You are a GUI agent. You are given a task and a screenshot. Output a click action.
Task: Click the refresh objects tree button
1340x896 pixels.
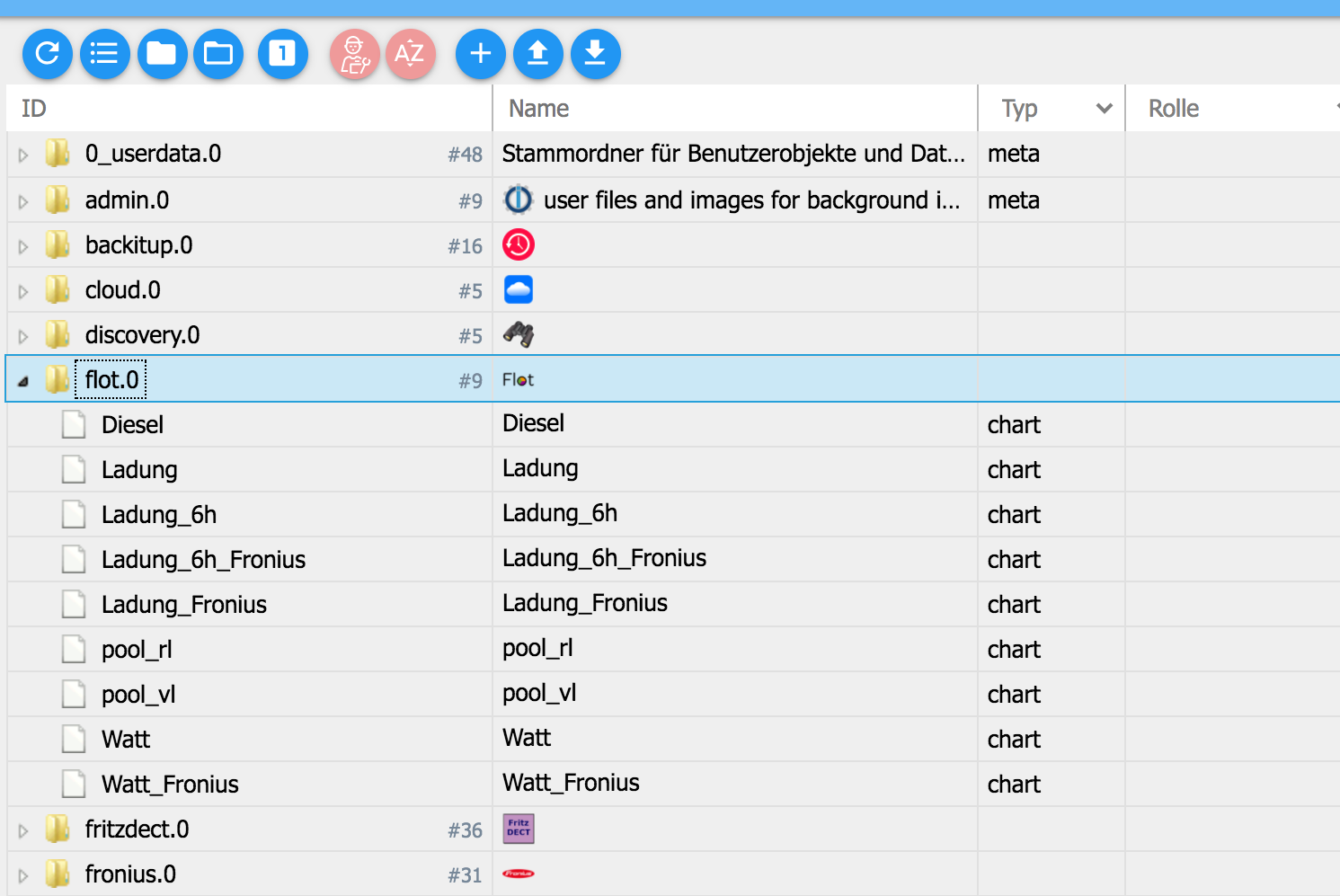point(48,54)
